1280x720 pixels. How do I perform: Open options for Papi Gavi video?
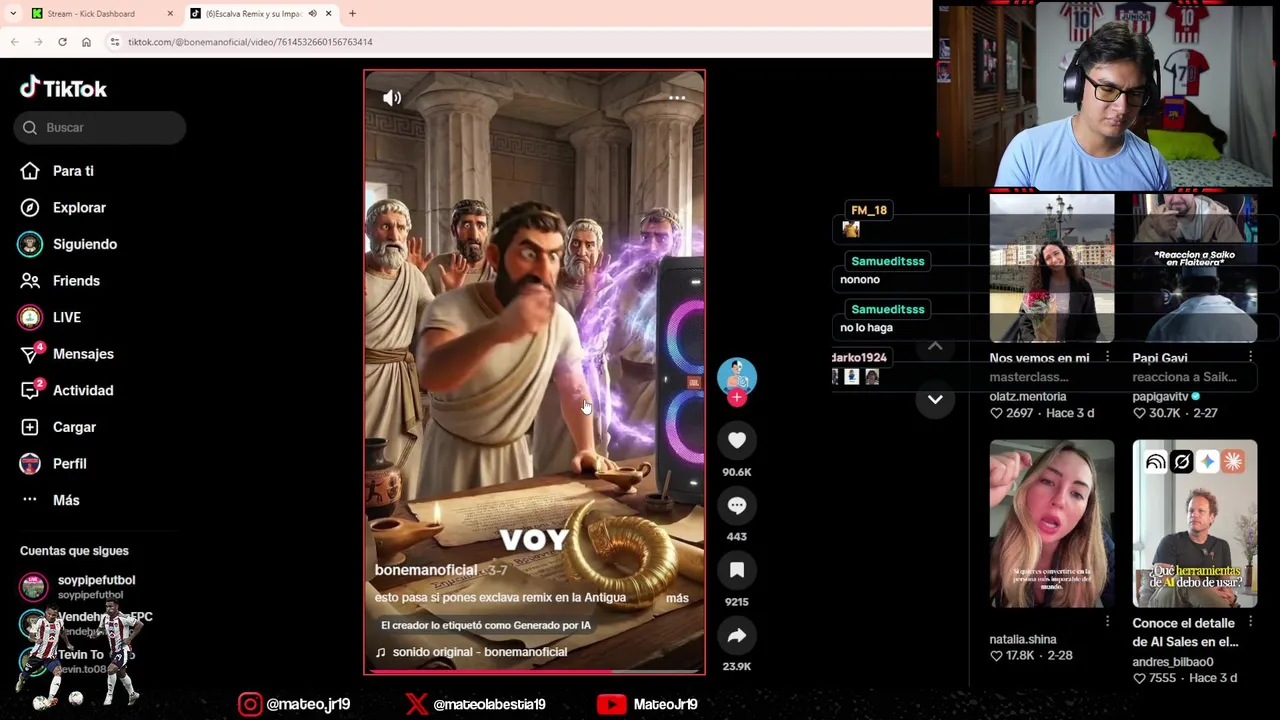1250,357
